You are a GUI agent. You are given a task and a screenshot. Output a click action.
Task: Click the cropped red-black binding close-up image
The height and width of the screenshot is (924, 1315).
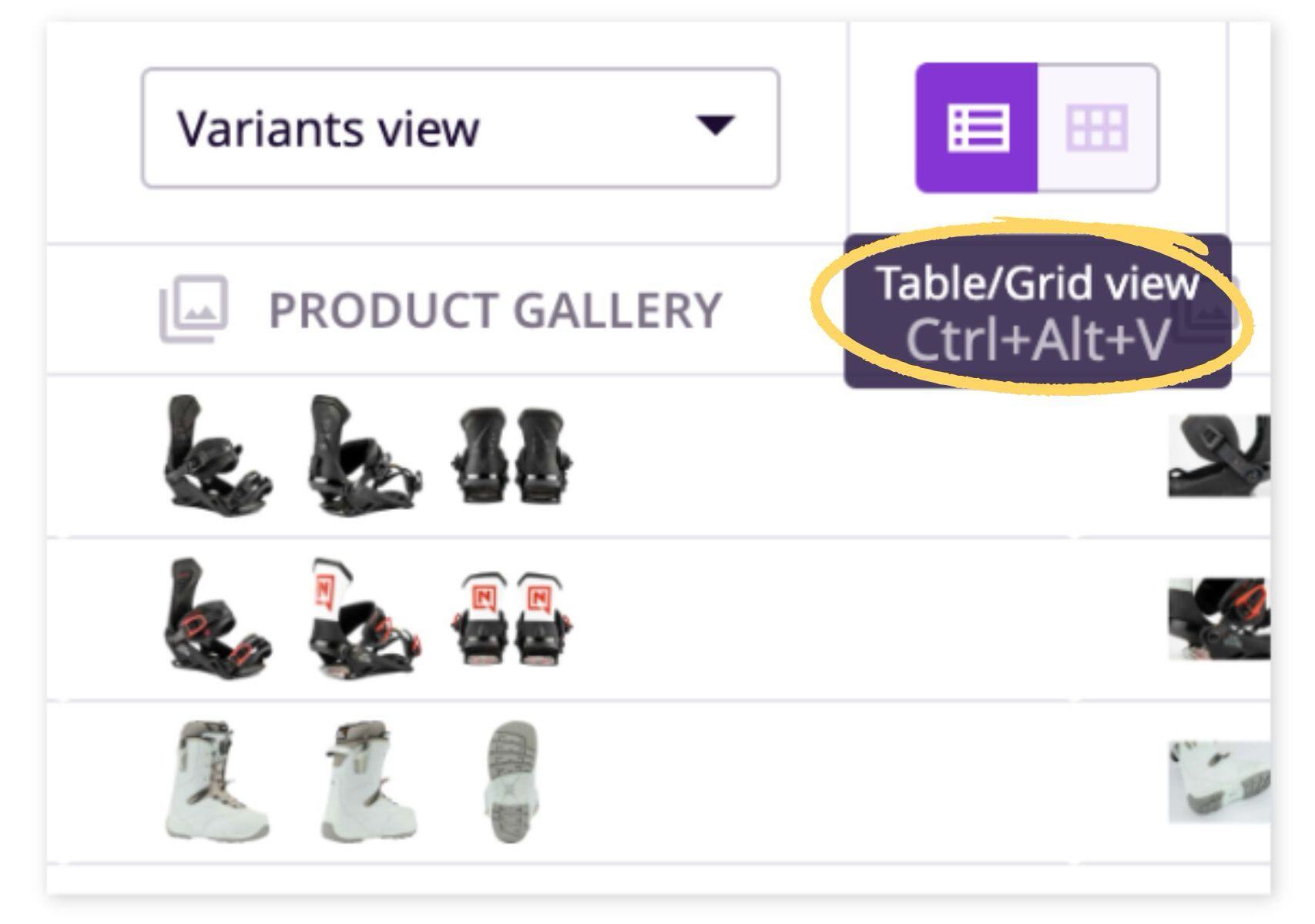[1218, 619]
